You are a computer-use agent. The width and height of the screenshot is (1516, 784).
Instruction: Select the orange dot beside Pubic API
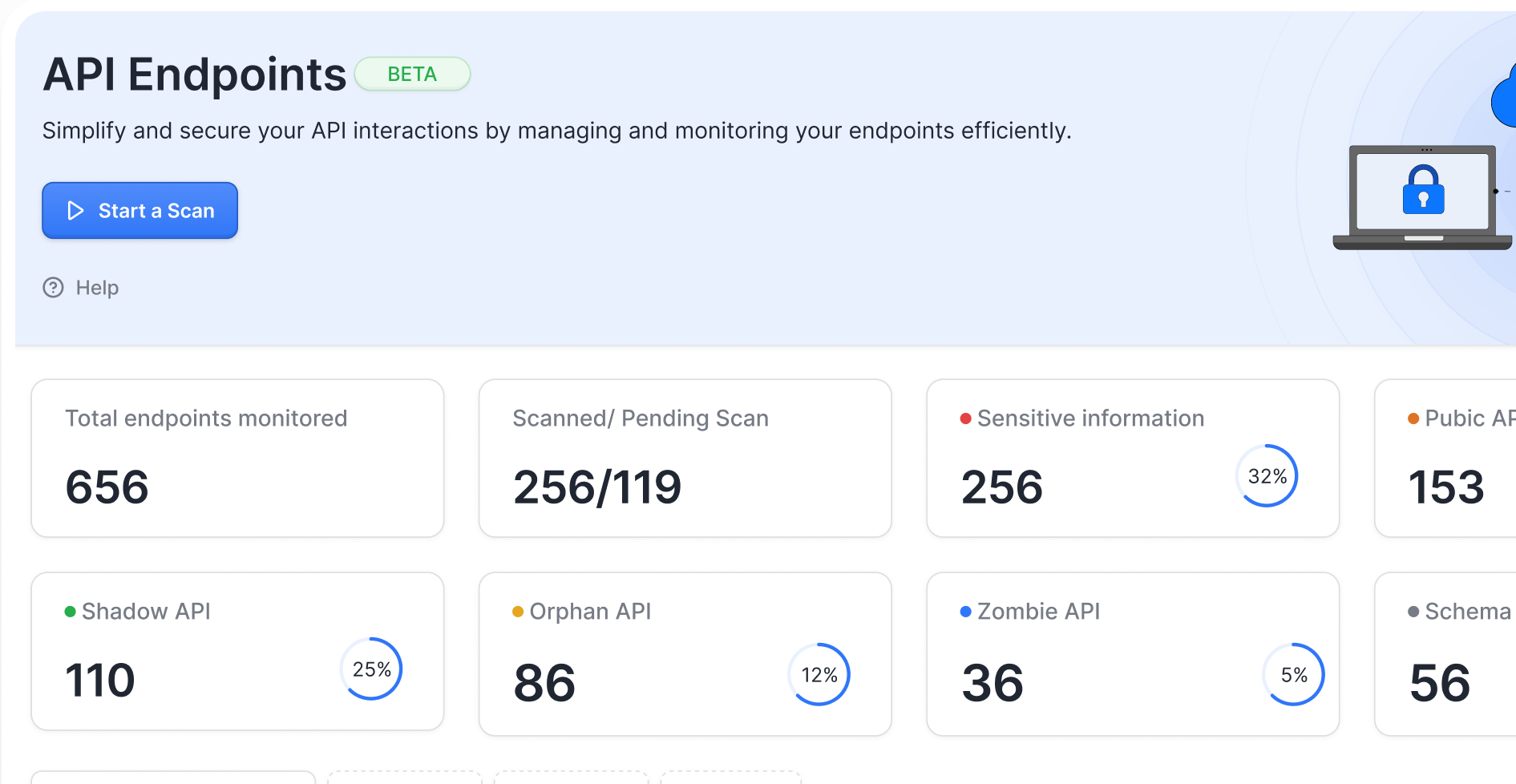point(1412,418)
